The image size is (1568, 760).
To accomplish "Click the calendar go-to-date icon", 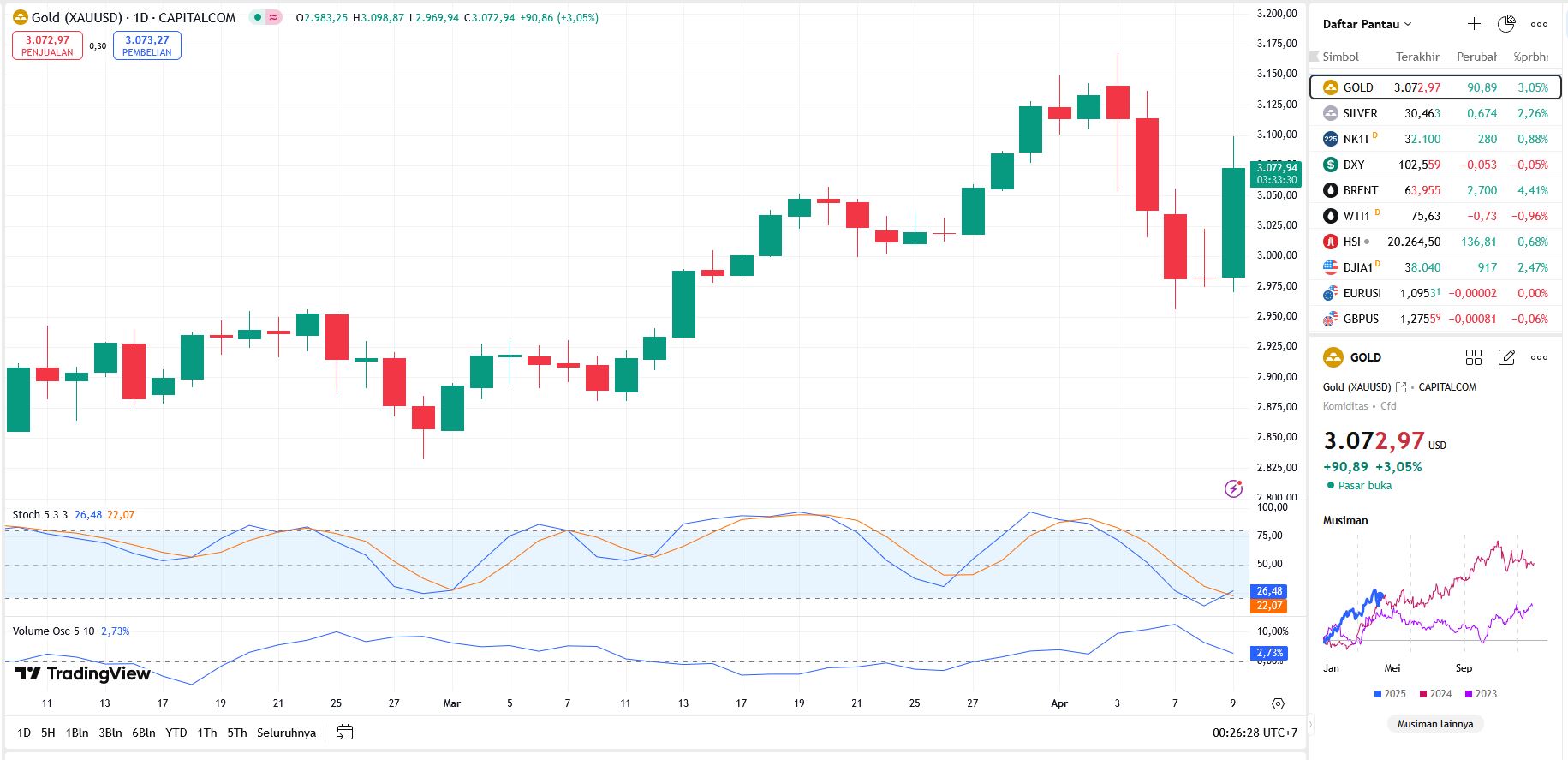I will [x=345, y=733].
